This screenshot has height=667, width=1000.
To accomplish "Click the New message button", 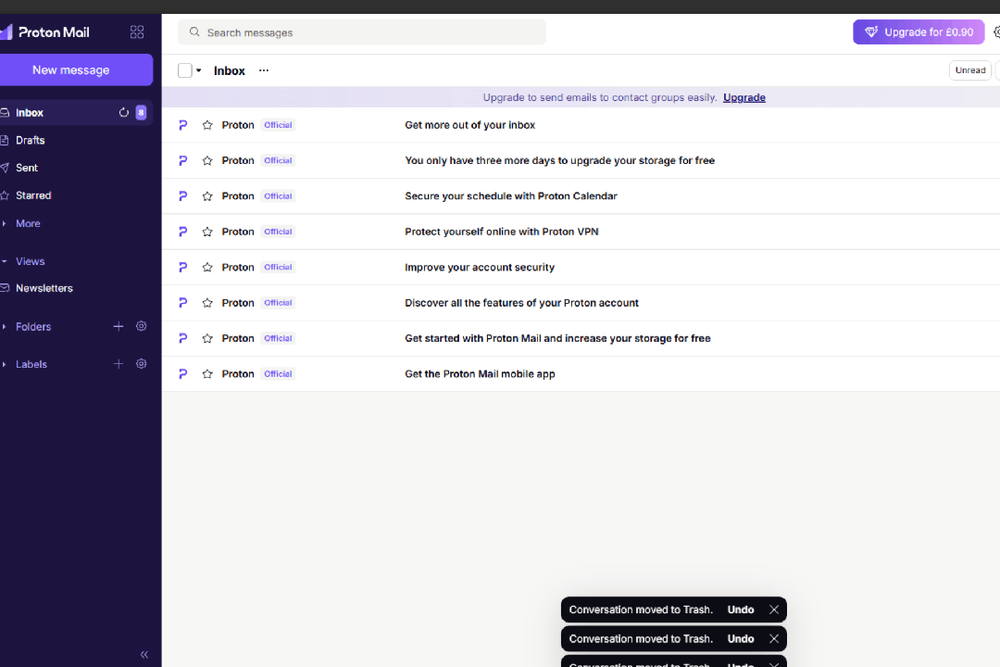I will (x=75, y=70).
